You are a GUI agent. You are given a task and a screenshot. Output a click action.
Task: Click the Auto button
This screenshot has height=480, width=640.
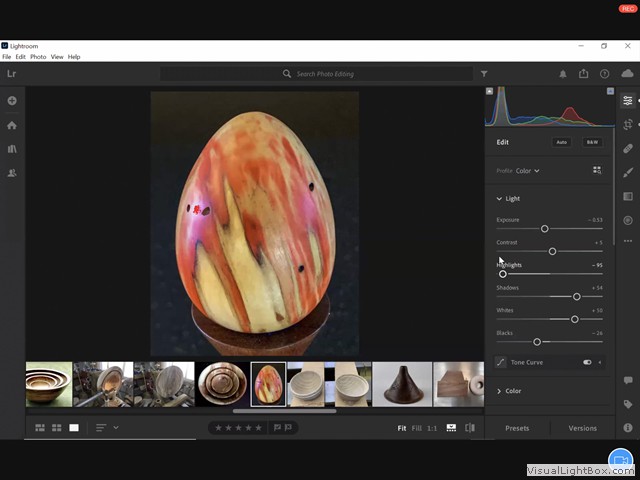pos(561,142)
